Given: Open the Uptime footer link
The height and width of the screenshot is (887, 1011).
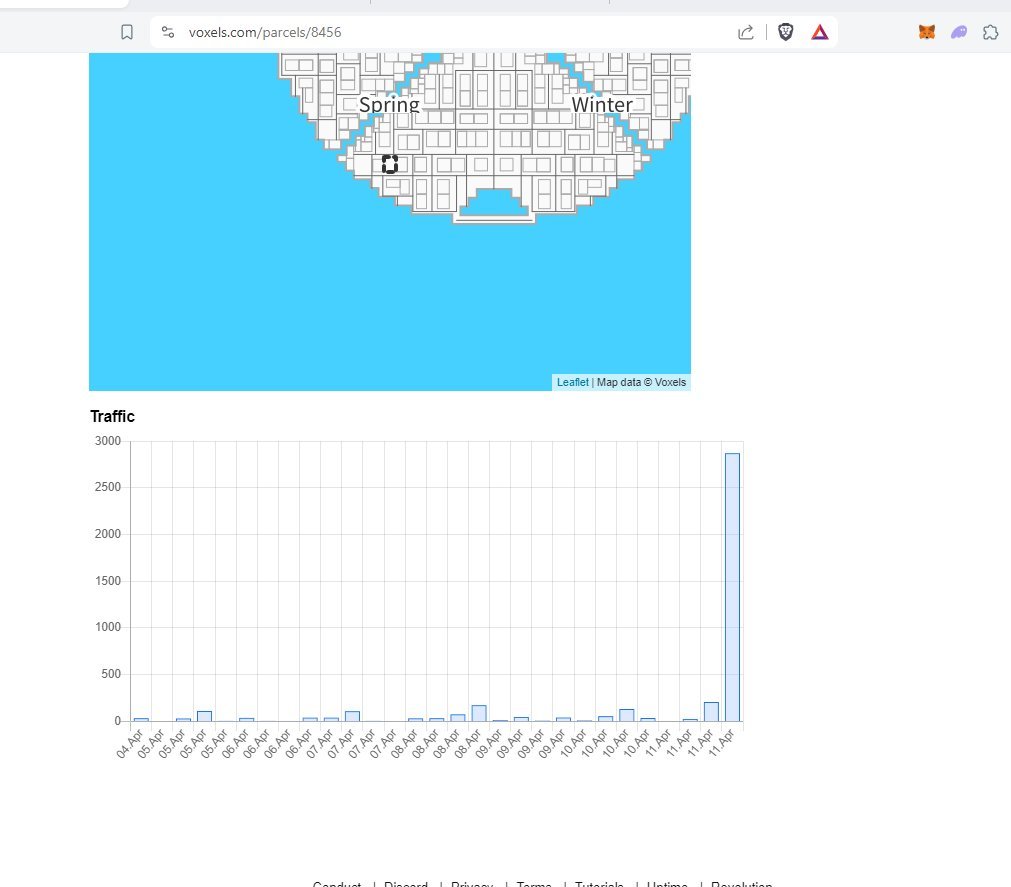Looking at the screenshot, I should [x=667, y=884].
